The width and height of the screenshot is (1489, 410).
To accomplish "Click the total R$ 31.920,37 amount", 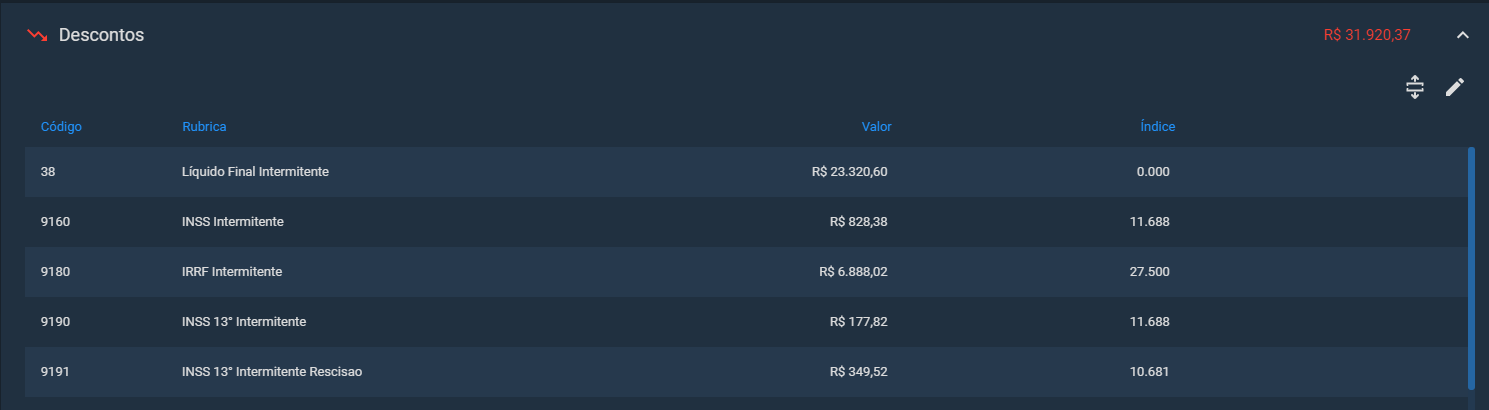I will [x=1367, y=35].
